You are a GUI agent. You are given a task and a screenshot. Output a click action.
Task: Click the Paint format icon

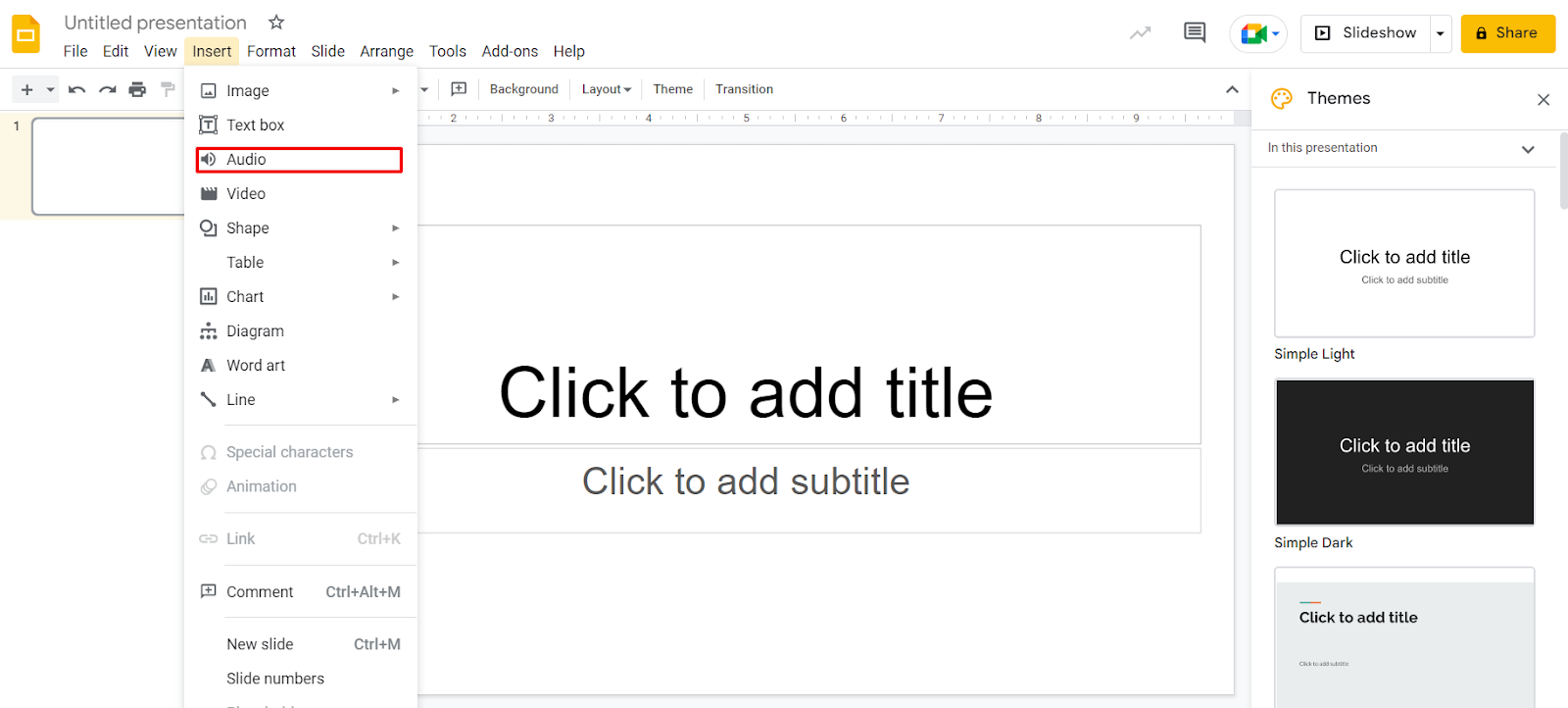[x=168, y=89]
